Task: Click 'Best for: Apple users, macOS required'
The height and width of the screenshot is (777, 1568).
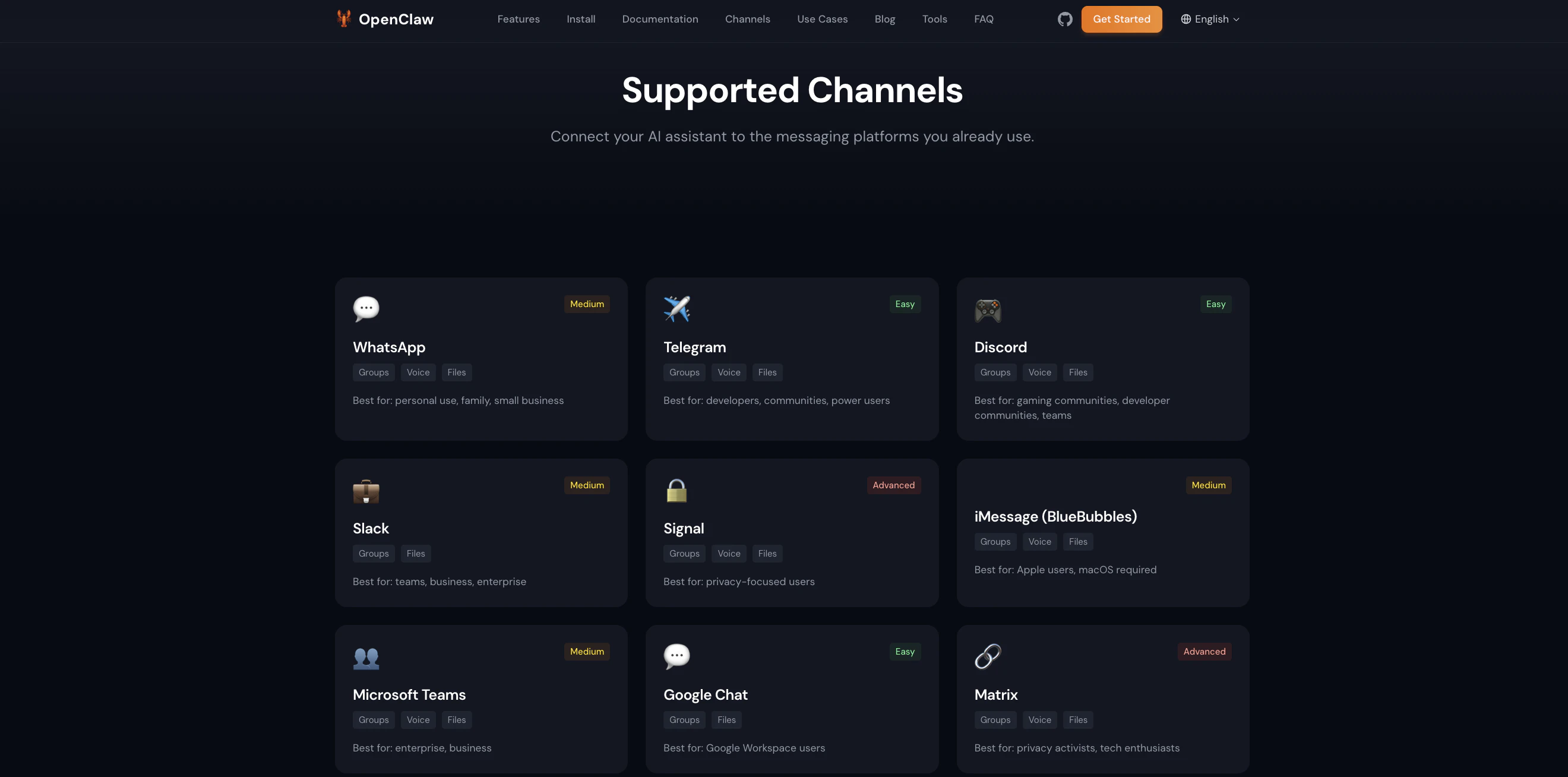Action: tap(1064, 570)
